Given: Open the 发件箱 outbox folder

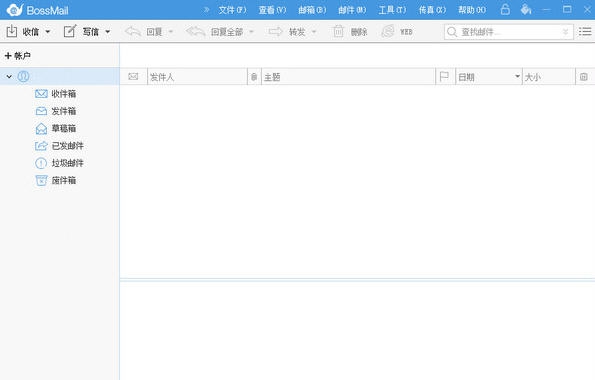Looking at the screenshot, I should pyautogui.click(x=56, y=111).
